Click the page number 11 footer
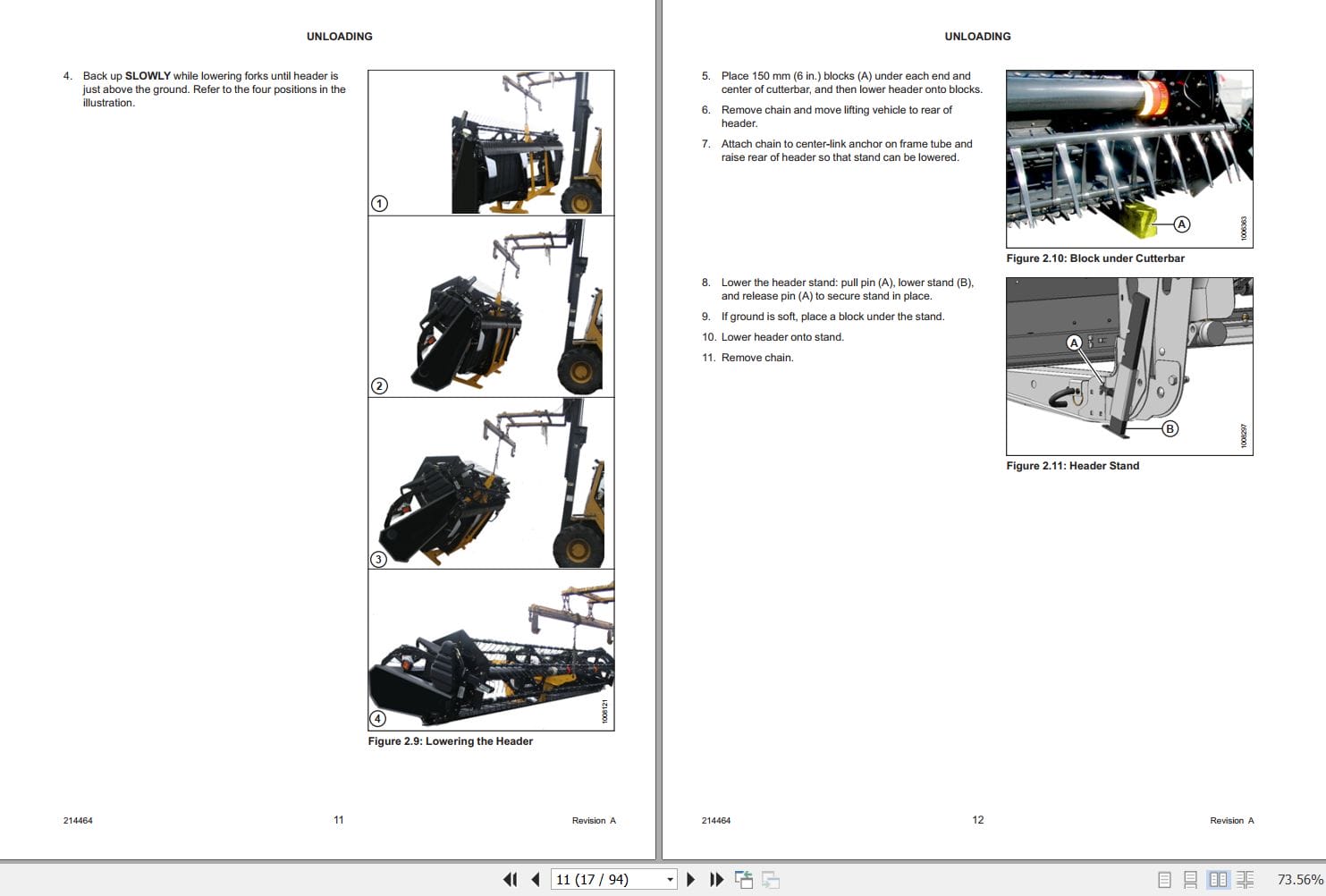The width and height of the screenshot is (1326, 896). [x=339, y=820]
